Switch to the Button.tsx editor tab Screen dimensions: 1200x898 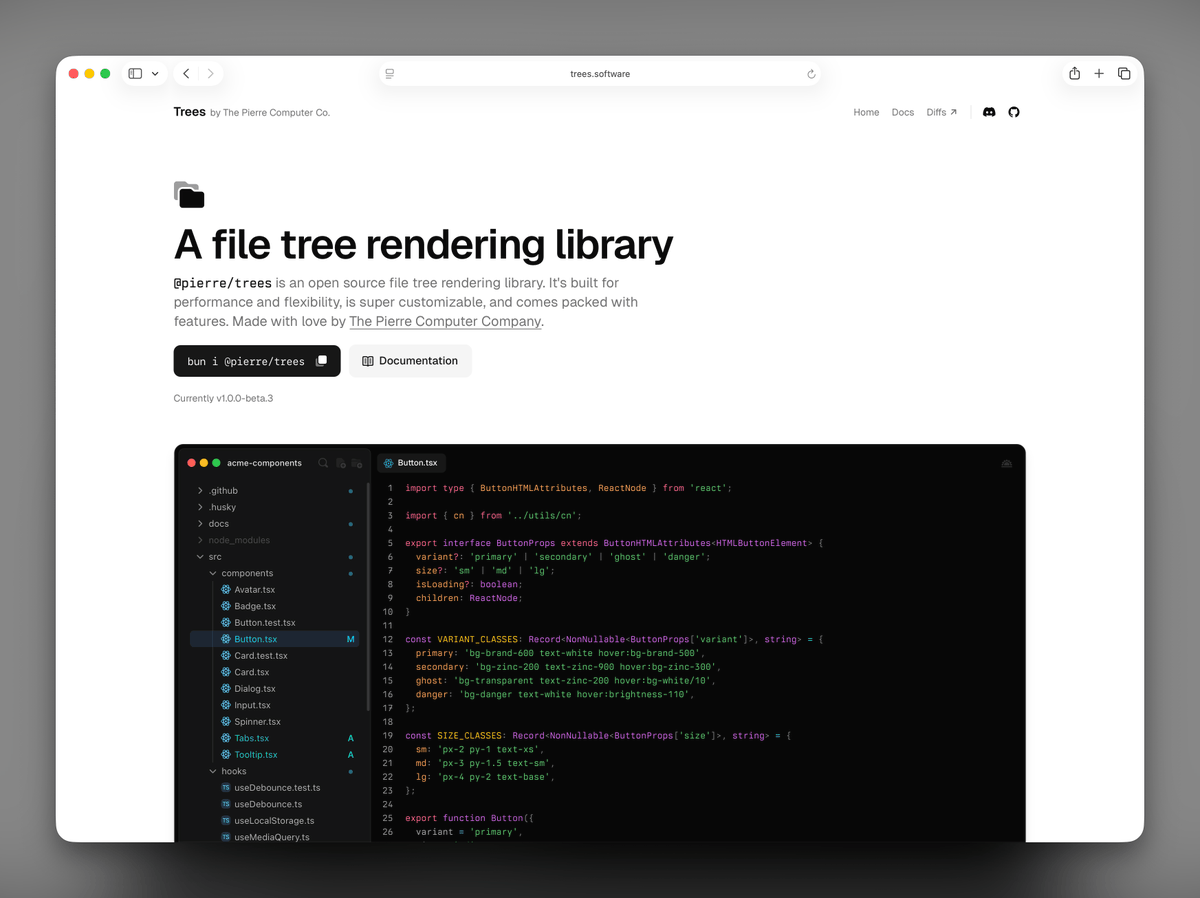[411, 463]
